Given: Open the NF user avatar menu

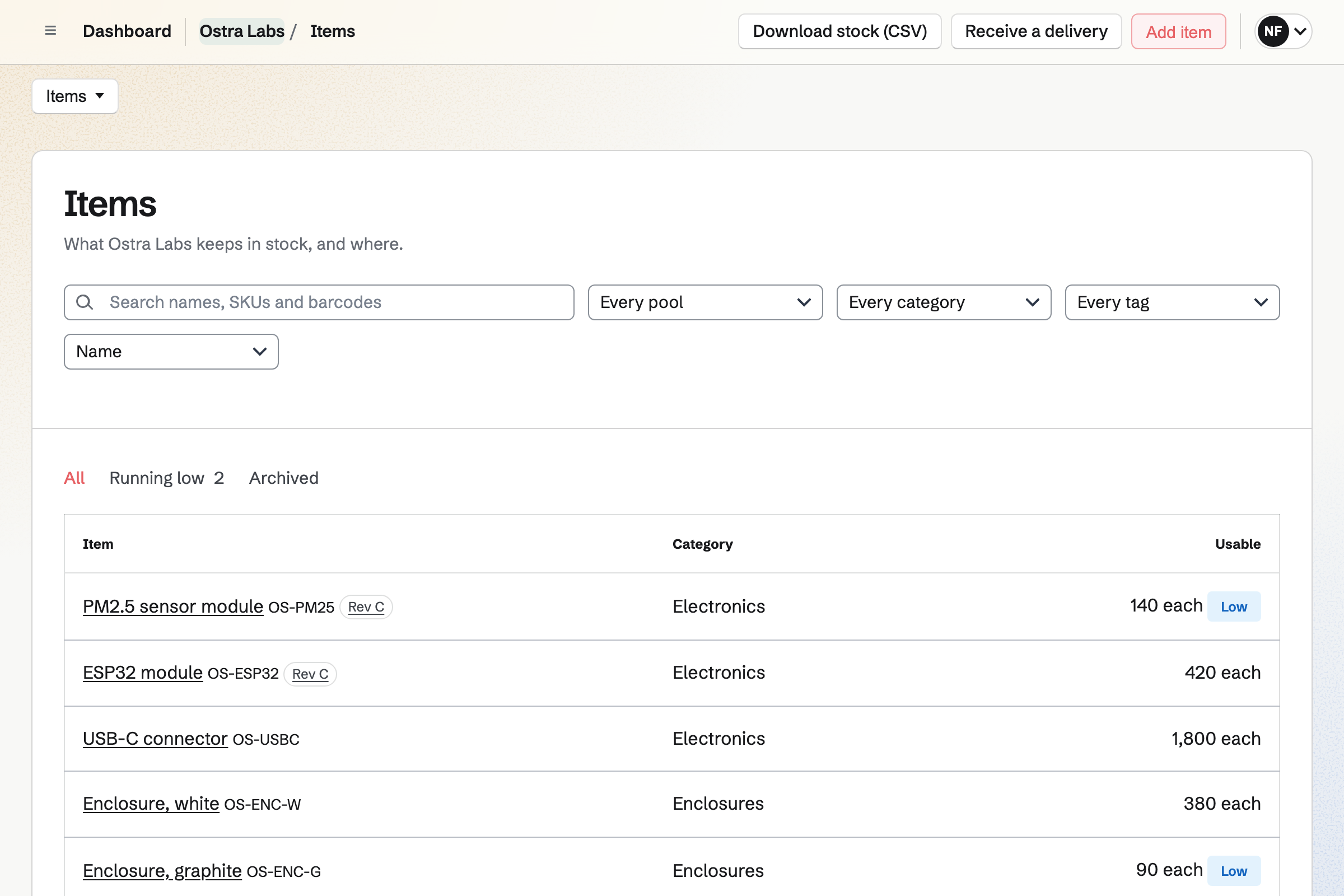Looking at the screenshot, I should point(1284,31).
